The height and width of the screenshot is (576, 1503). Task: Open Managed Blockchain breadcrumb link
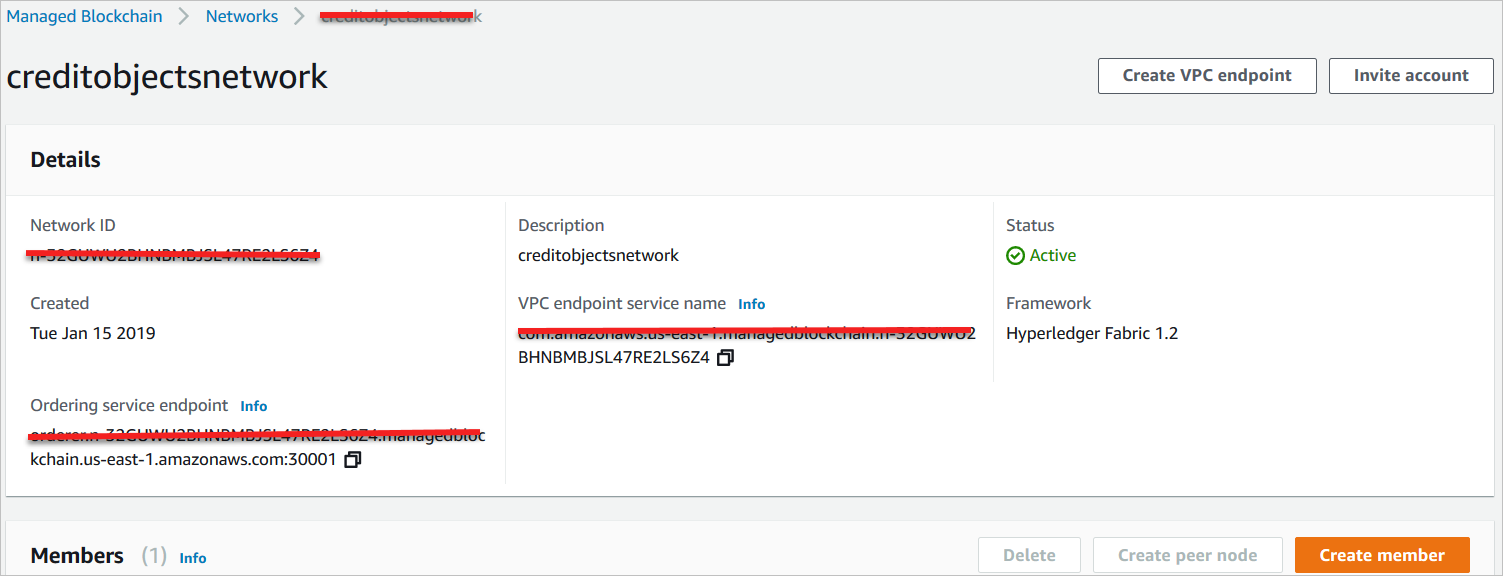click(84, 16)
